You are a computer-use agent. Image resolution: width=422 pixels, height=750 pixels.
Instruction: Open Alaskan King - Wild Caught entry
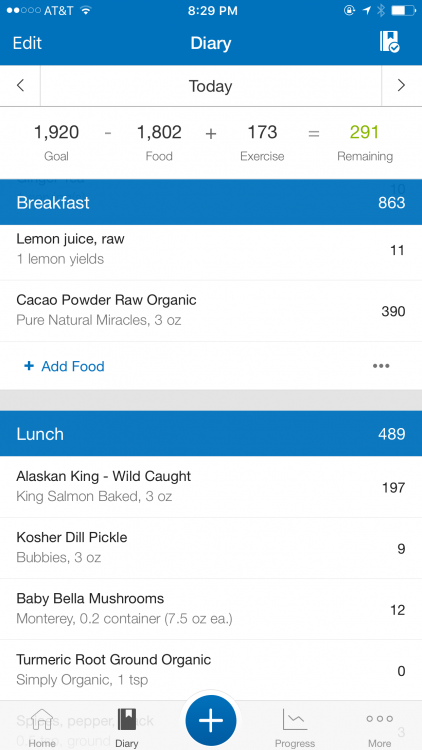tap(211, 487)
